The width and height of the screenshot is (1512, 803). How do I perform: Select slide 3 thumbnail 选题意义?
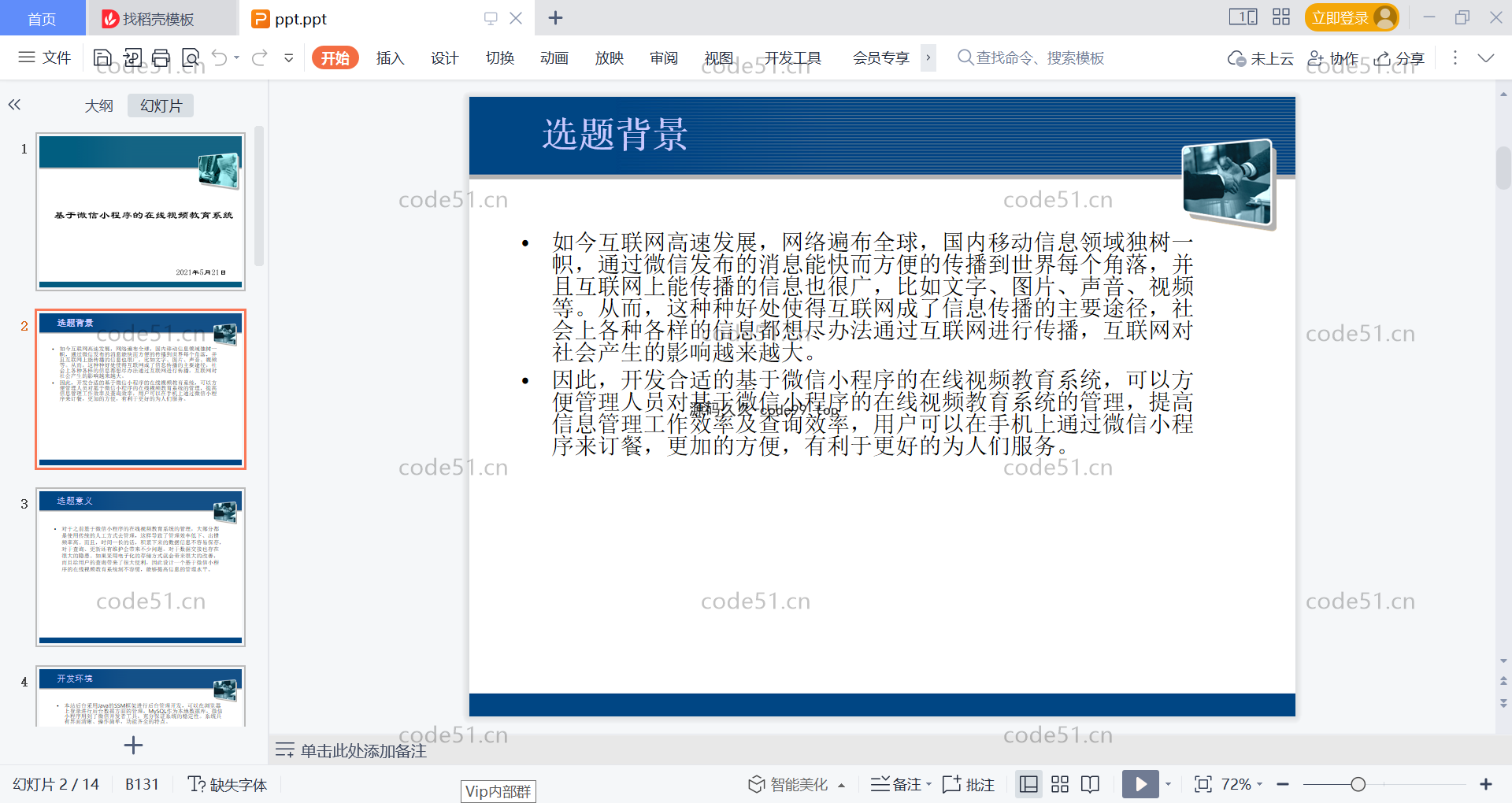click(140, 567)
